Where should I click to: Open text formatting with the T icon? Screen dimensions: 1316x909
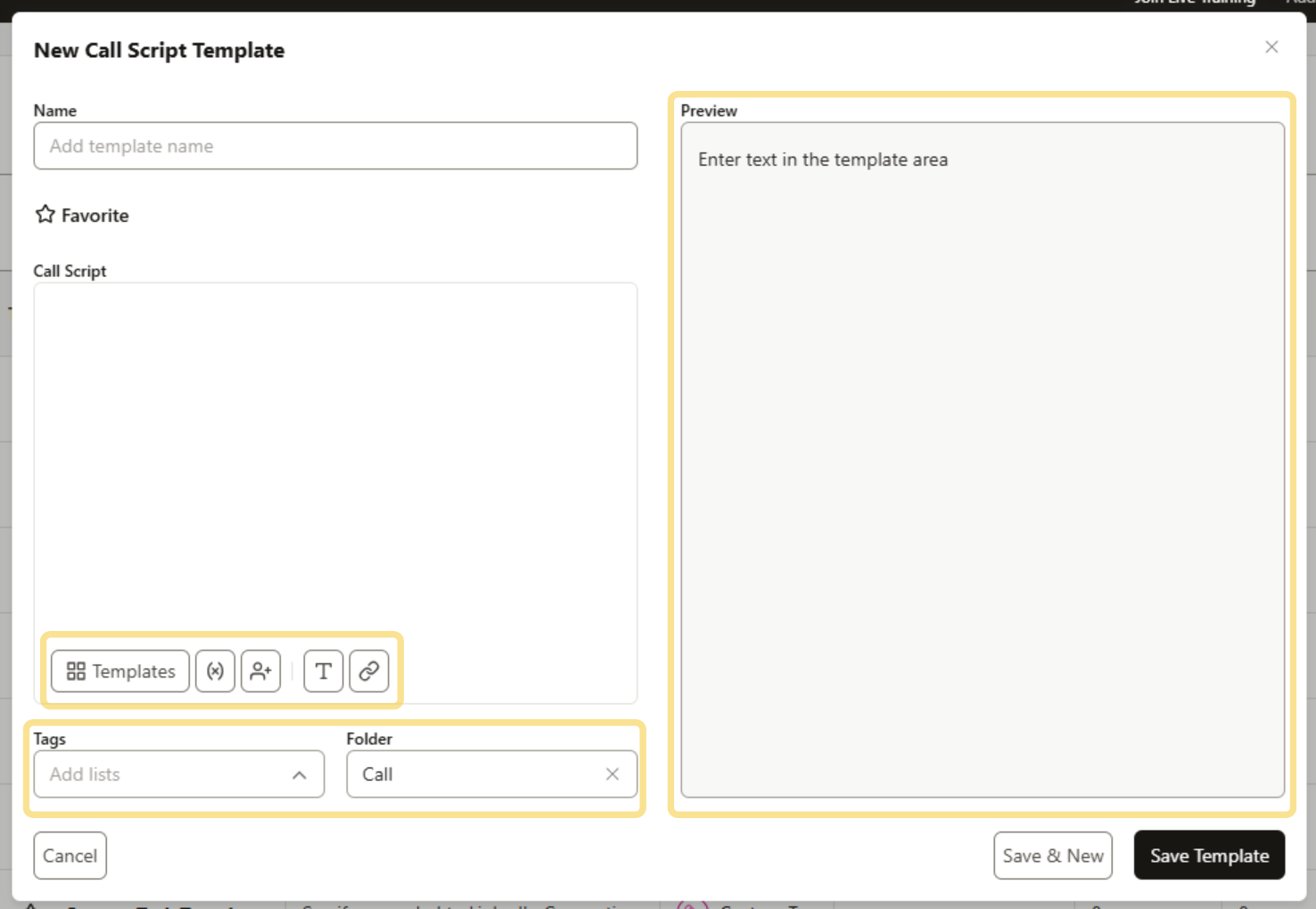click(x=323, y=671)
